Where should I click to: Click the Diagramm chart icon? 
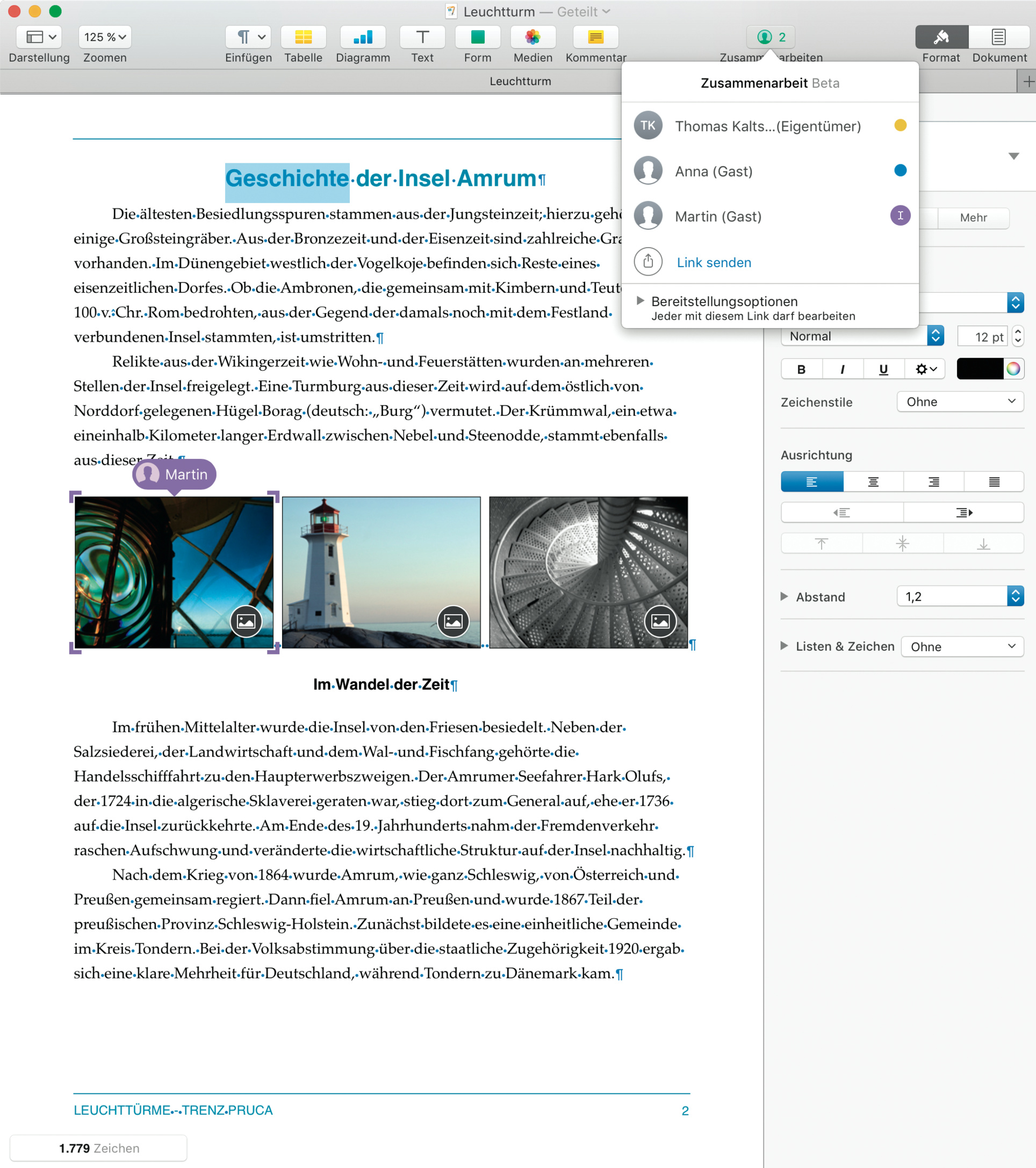tap(362, 38)
